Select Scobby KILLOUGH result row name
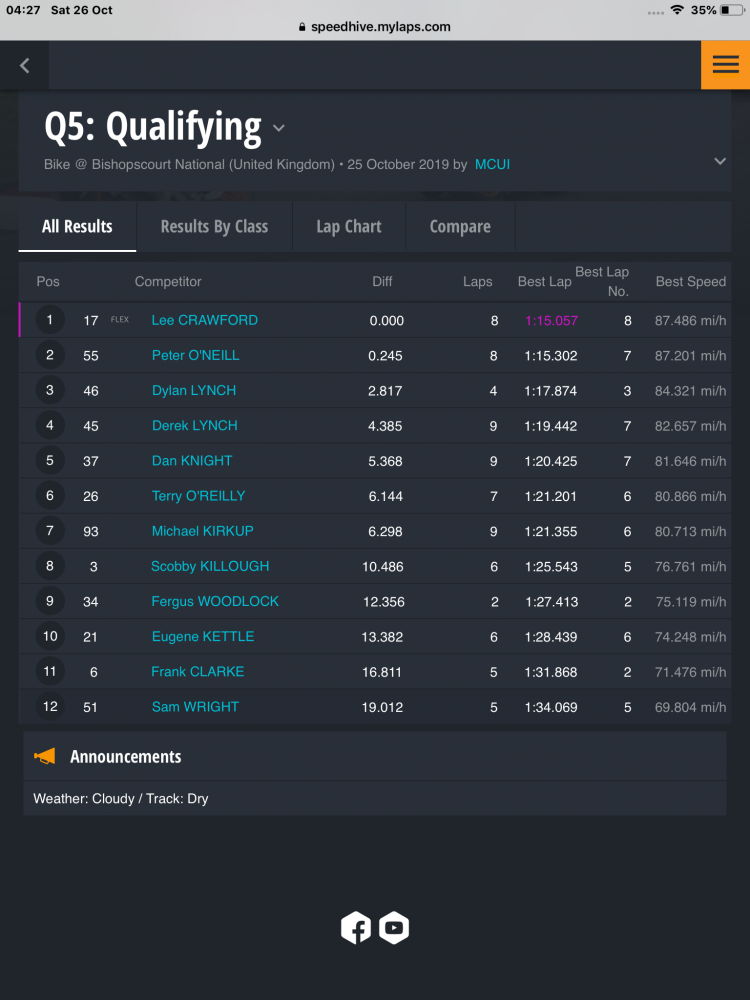 coord(210,566)
